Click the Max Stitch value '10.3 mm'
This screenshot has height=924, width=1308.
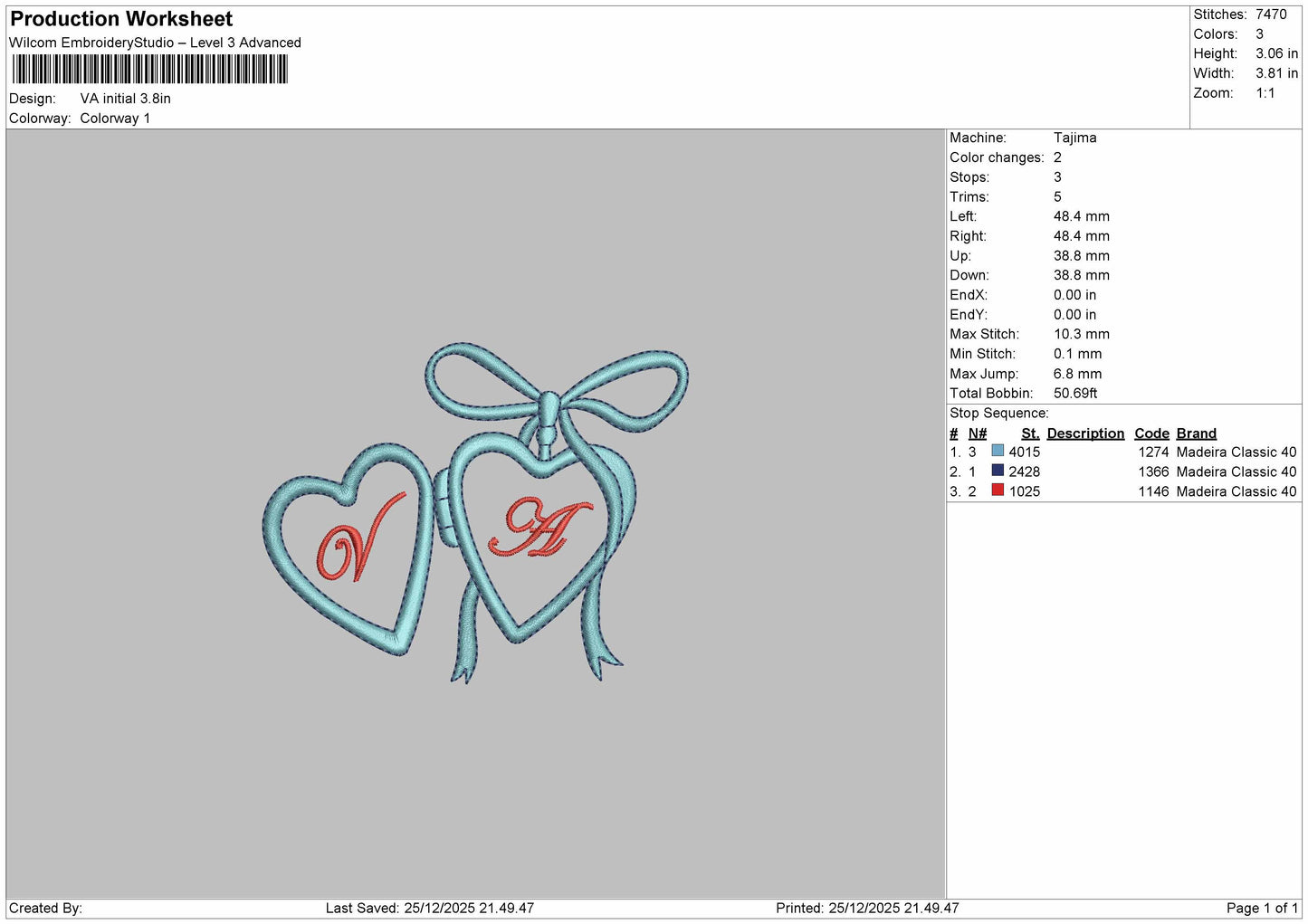pos(1082,334)
